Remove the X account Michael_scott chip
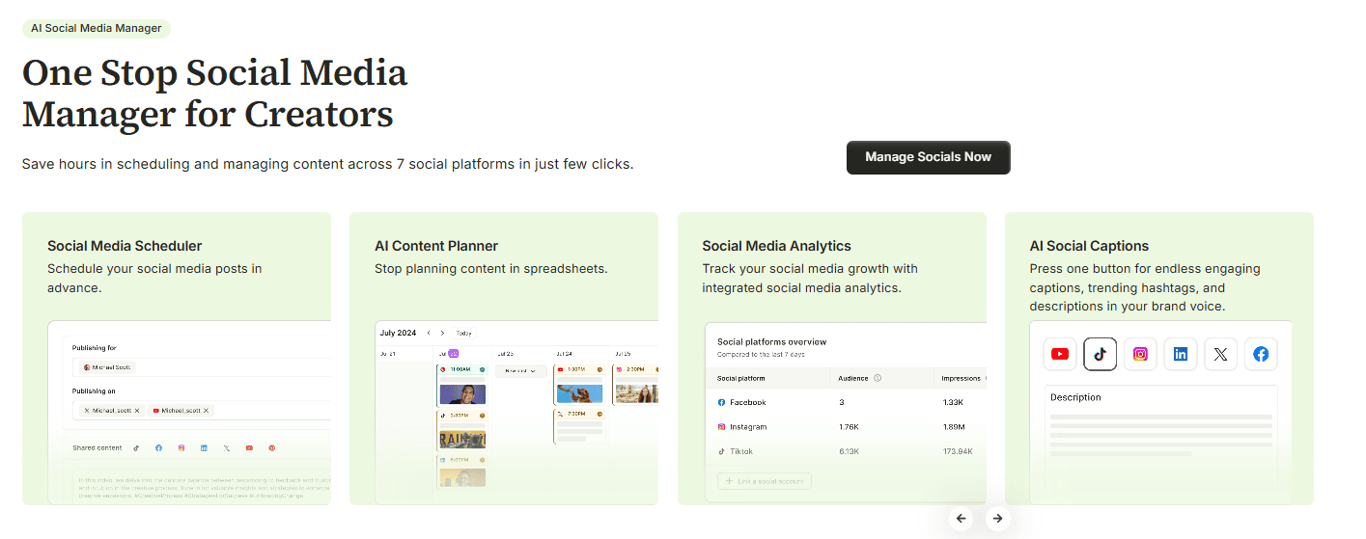This screenshot has height=539, width=1366. tap(137, 411)
